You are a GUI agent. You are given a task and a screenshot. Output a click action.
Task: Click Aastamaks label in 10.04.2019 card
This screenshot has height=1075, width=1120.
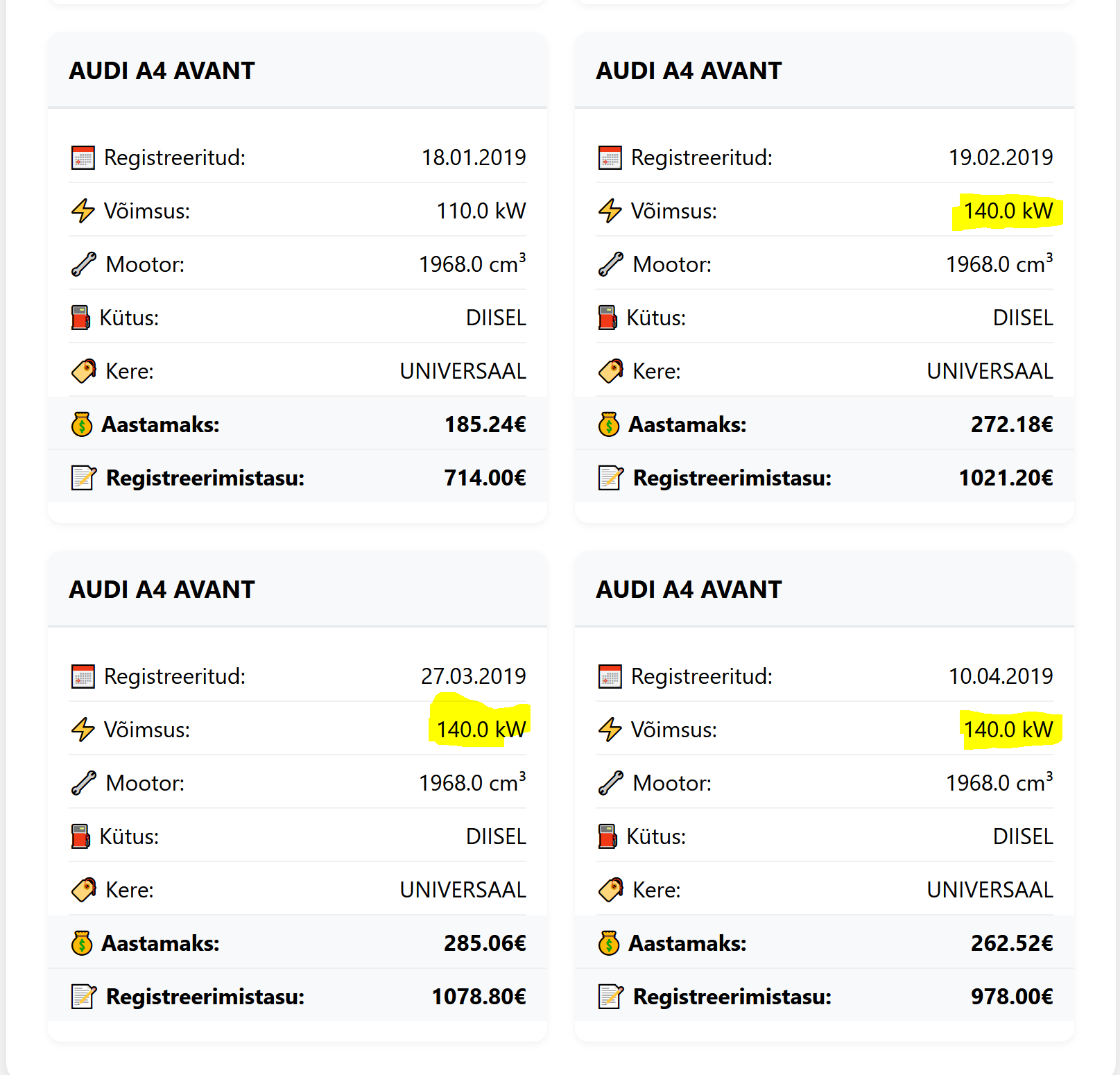tap(687, 943)
